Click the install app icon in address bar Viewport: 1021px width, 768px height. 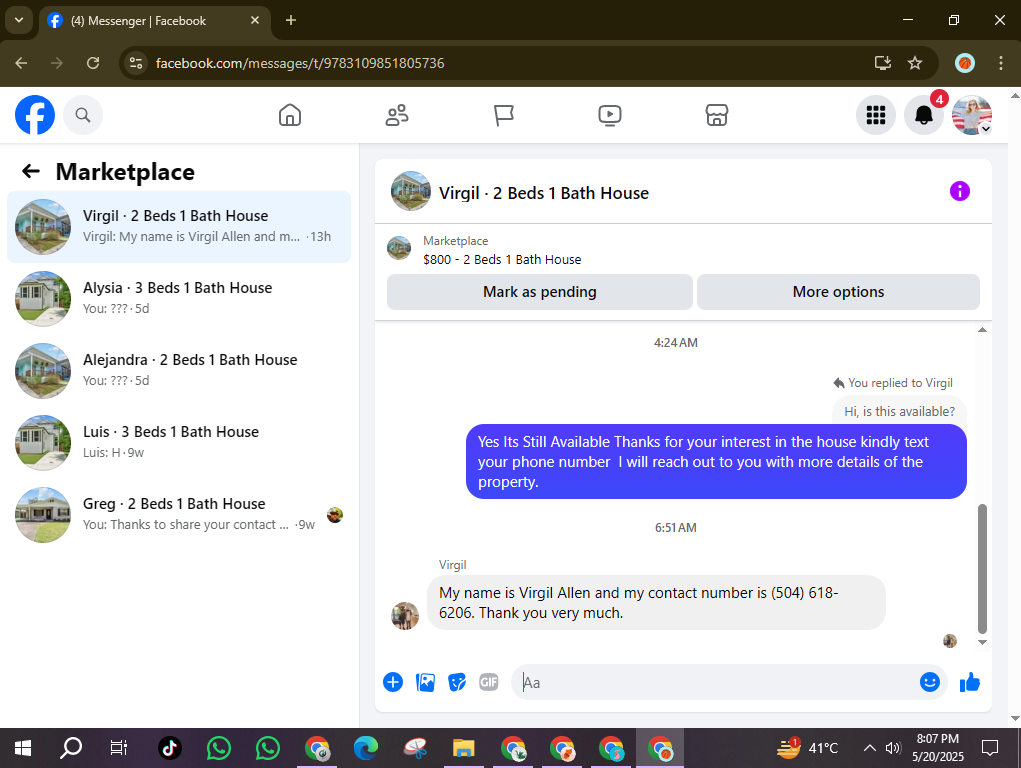883,63
